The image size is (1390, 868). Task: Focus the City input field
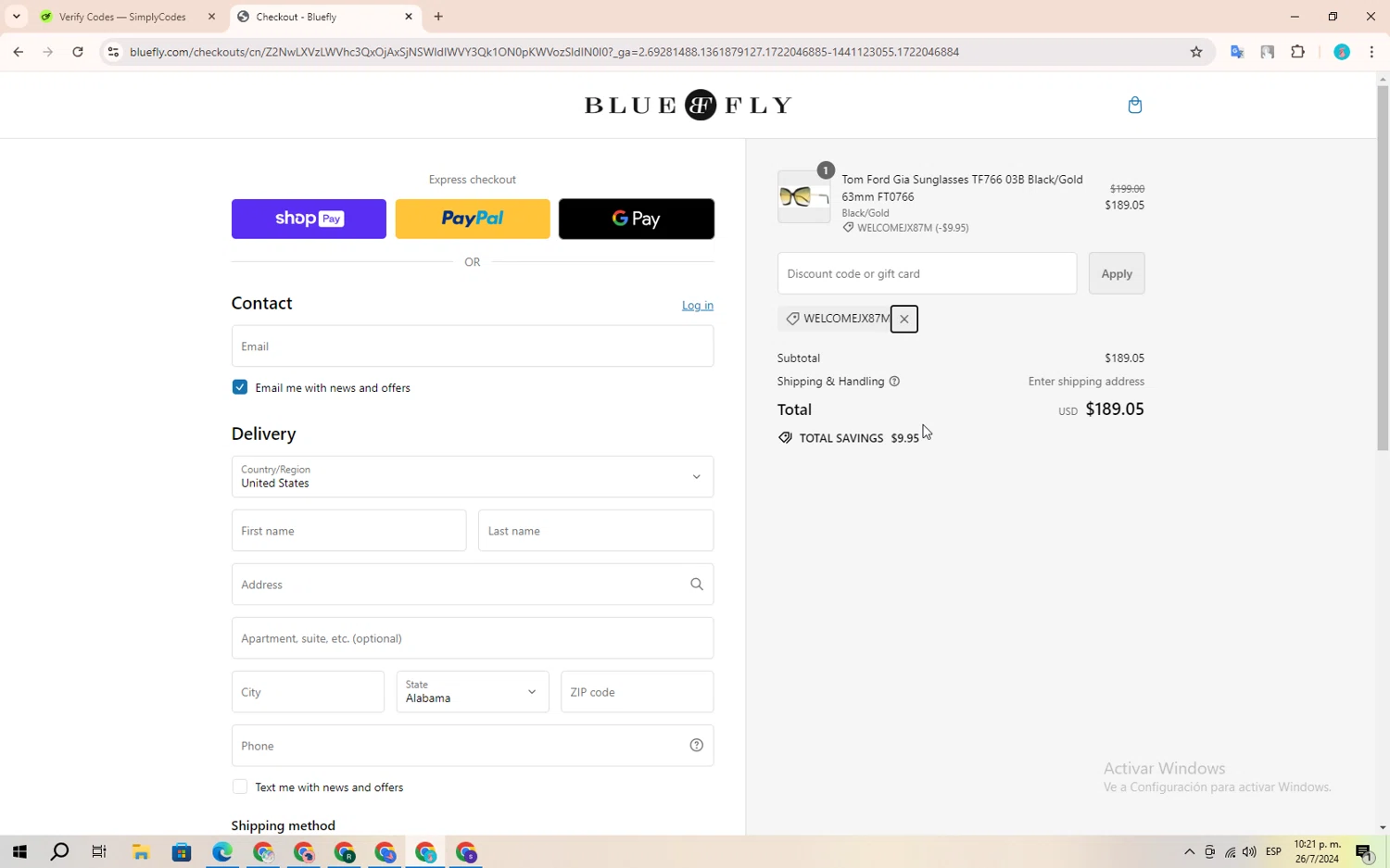click(x=308, y=692)
